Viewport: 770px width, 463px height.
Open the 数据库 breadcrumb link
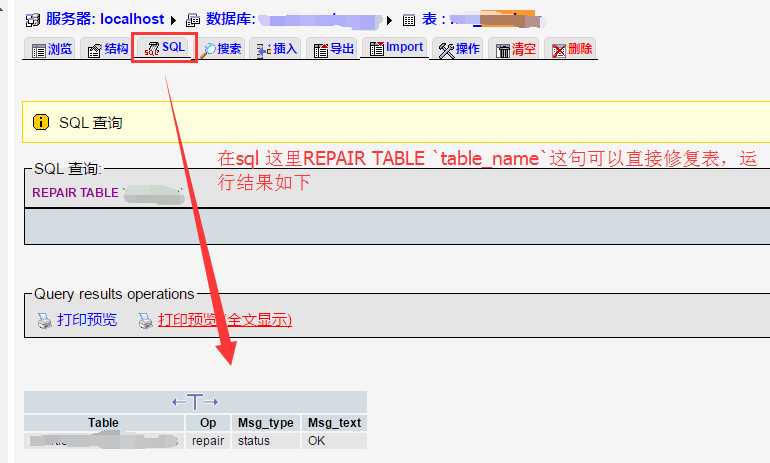[x=293, y=20]
